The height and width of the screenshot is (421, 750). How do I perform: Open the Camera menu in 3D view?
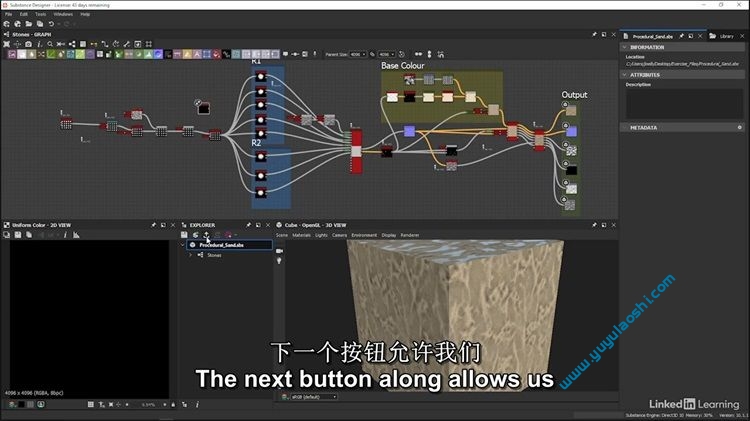pyautogui.click(x=340, y=235)
